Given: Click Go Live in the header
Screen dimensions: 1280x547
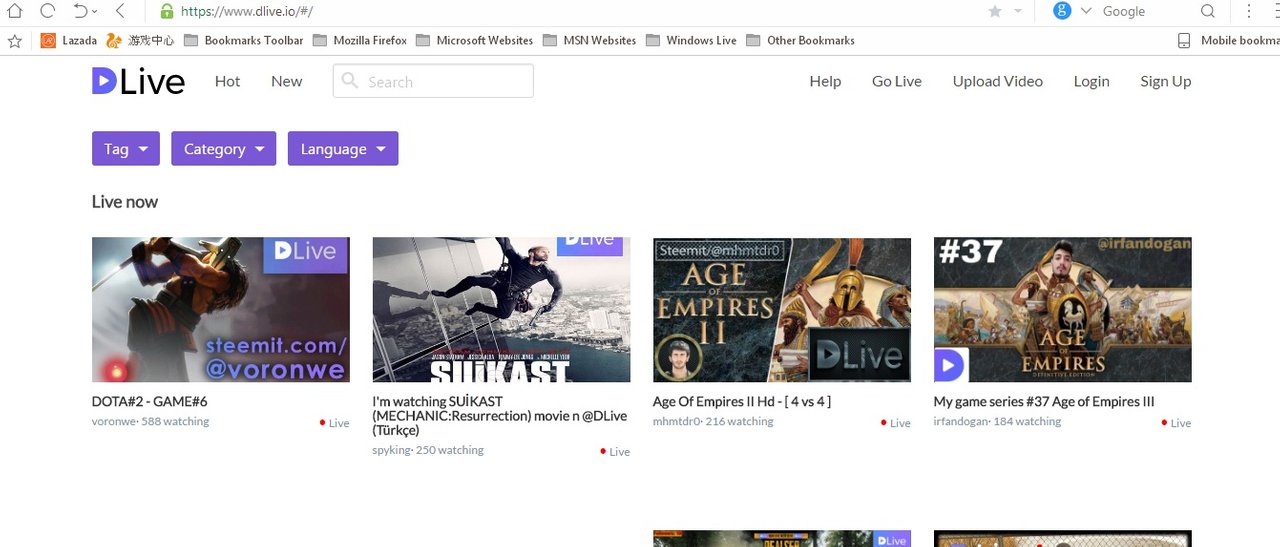Looking at the screenshot, I should coord(897,81).
